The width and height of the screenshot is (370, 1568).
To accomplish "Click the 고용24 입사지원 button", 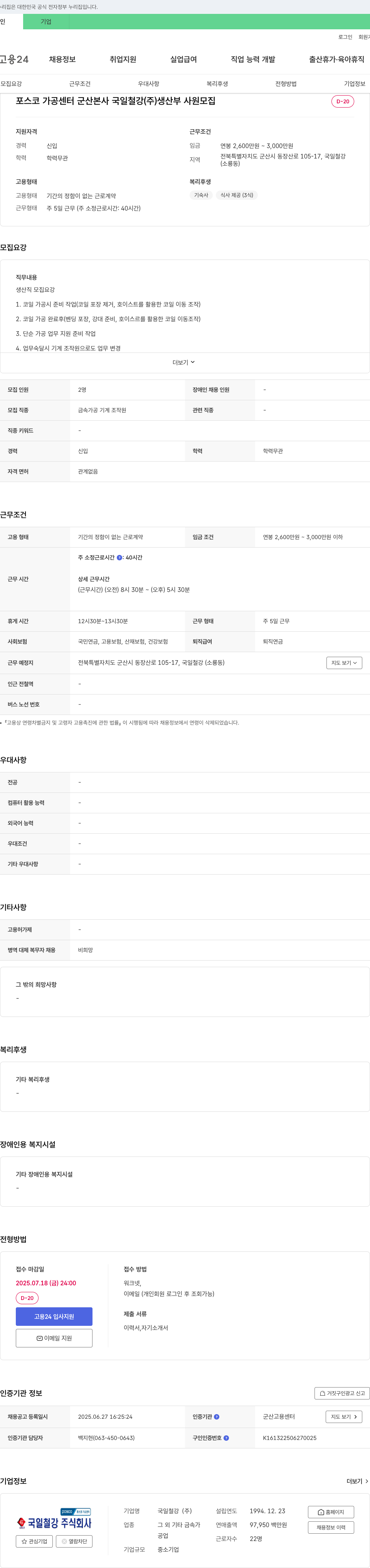I will click(x=54, y=1317).
